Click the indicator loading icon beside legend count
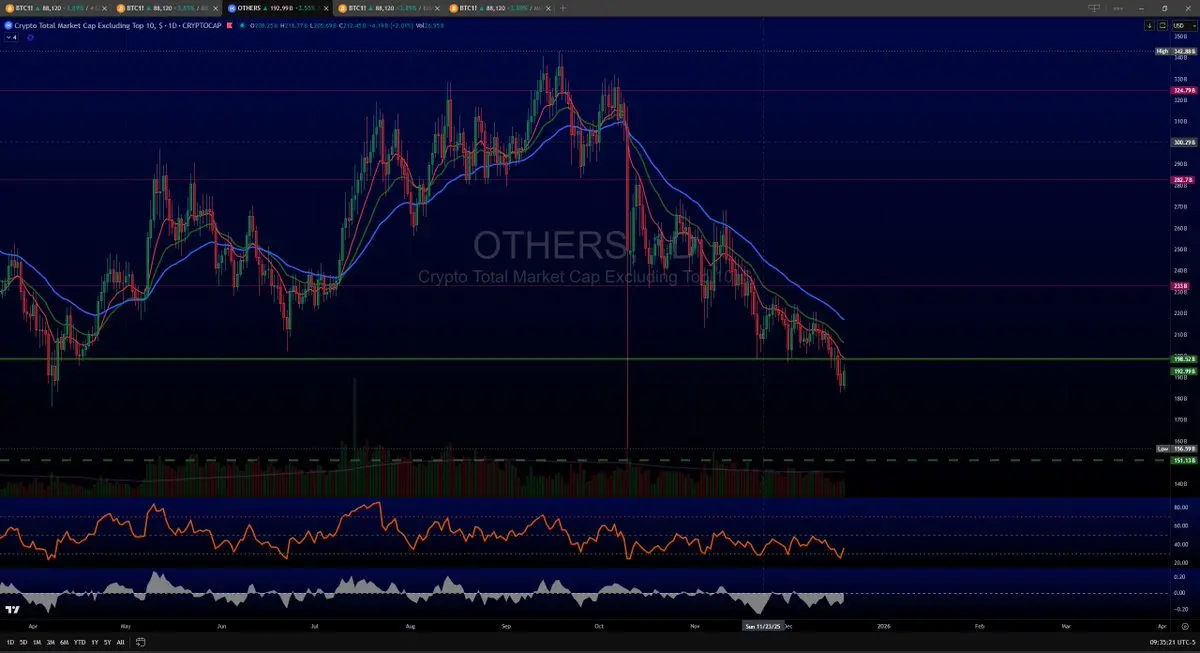1200x653 pixels. tap(30, 37)
